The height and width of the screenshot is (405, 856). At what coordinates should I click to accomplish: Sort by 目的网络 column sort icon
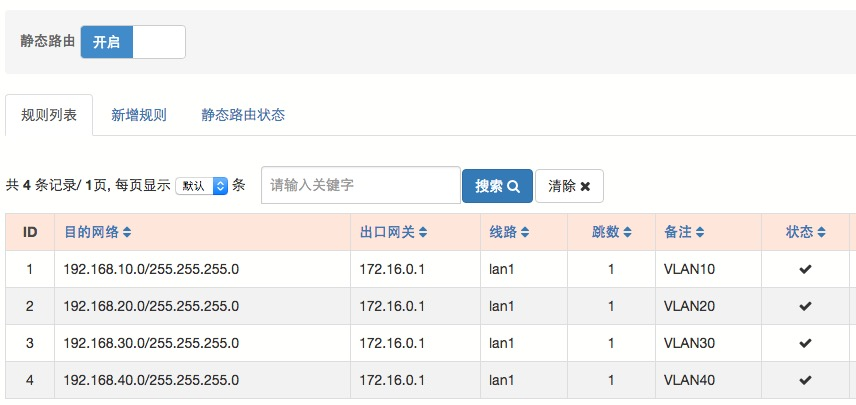[127, 232]
